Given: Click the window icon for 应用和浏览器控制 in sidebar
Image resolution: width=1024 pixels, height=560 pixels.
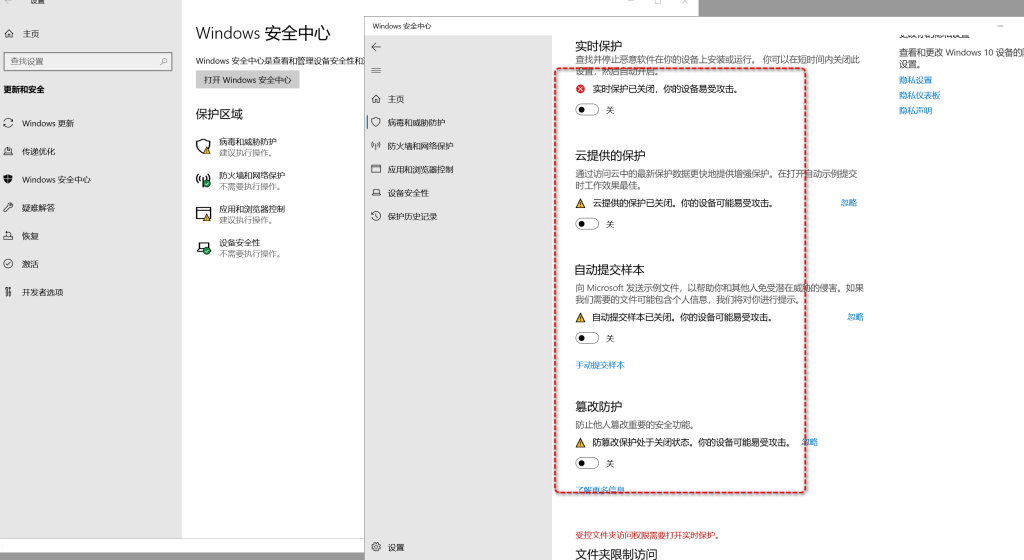Looking at the screenshot, I should pyautogui.click(x=376, y=169).
